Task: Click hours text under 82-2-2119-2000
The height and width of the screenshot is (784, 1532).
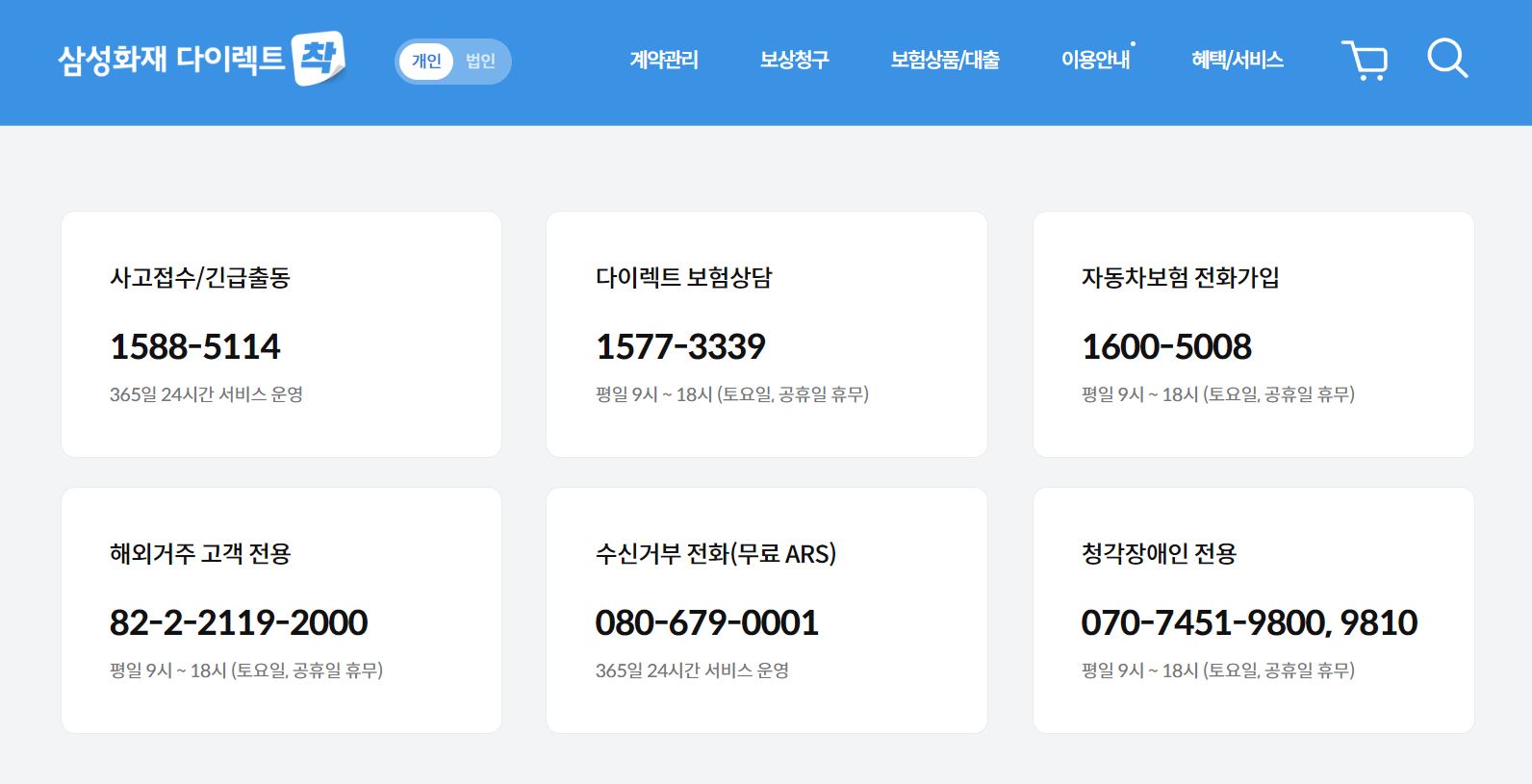Action: point(246,670)
